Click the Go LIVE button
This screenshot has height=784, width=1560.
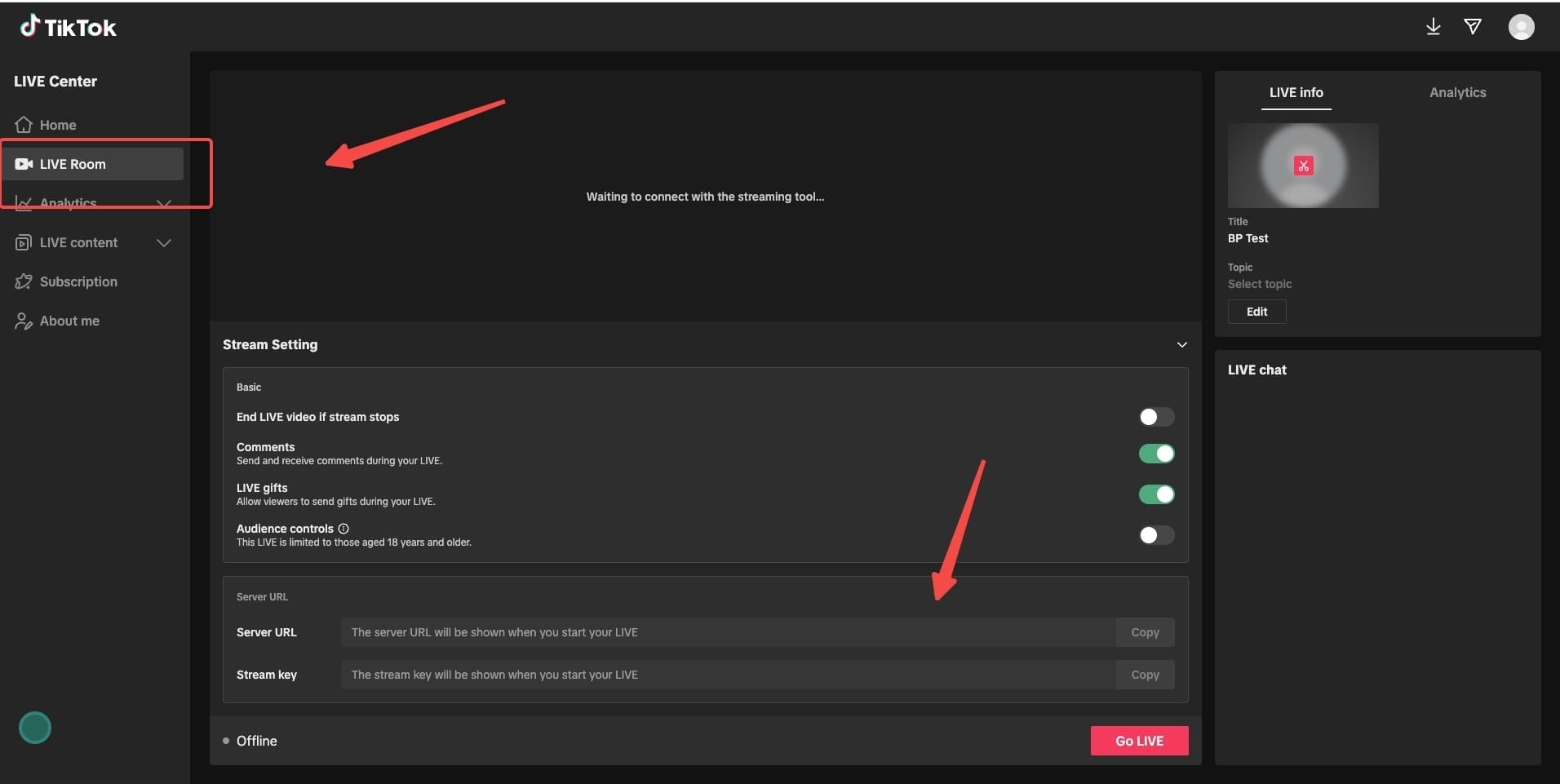1138,740
